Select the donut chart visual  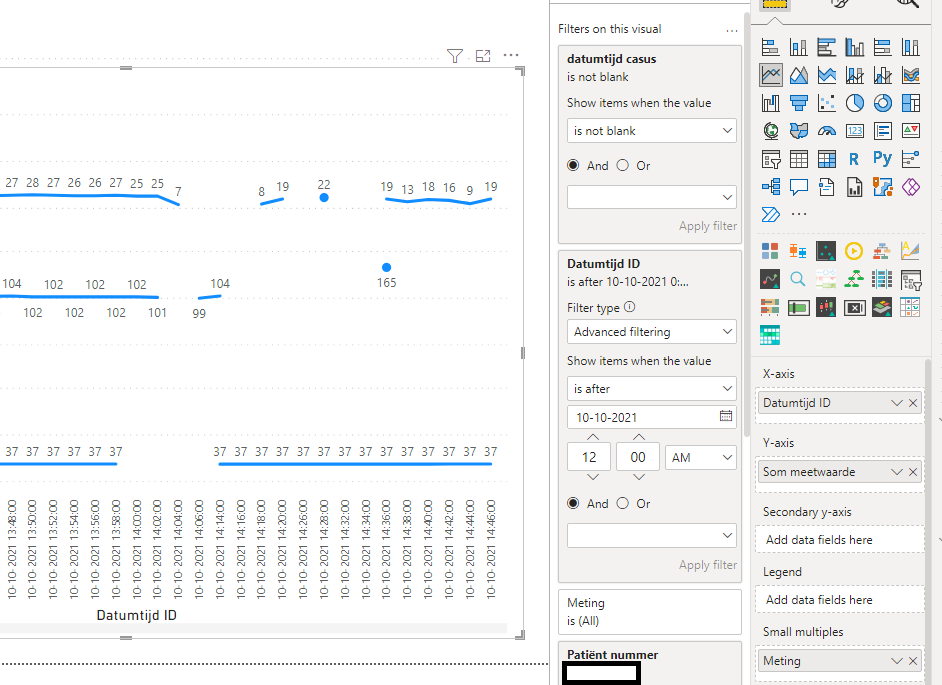[x=883, y=103]
